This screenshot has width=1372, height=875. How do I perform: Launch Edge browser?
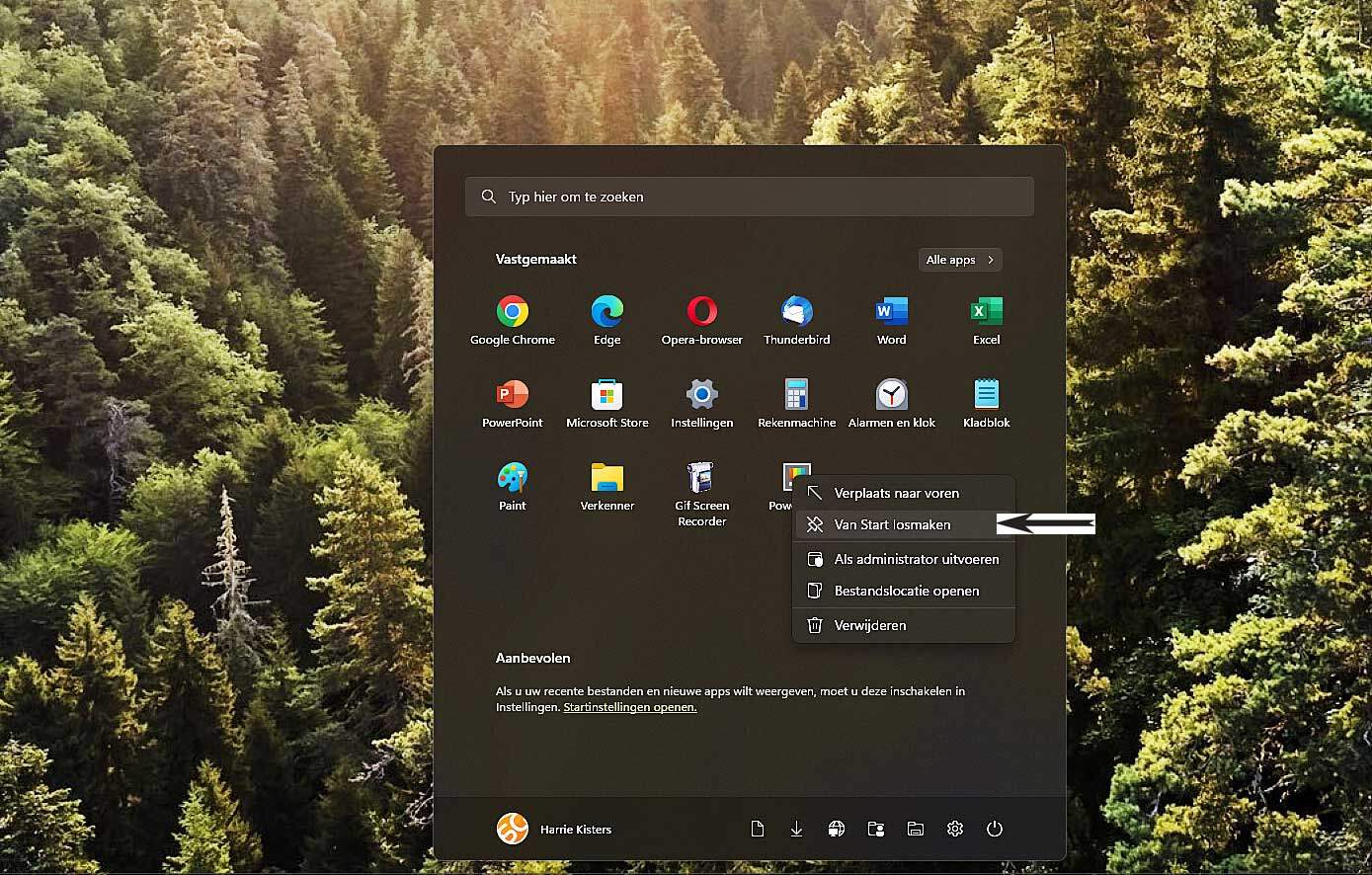tap(606, 321)
